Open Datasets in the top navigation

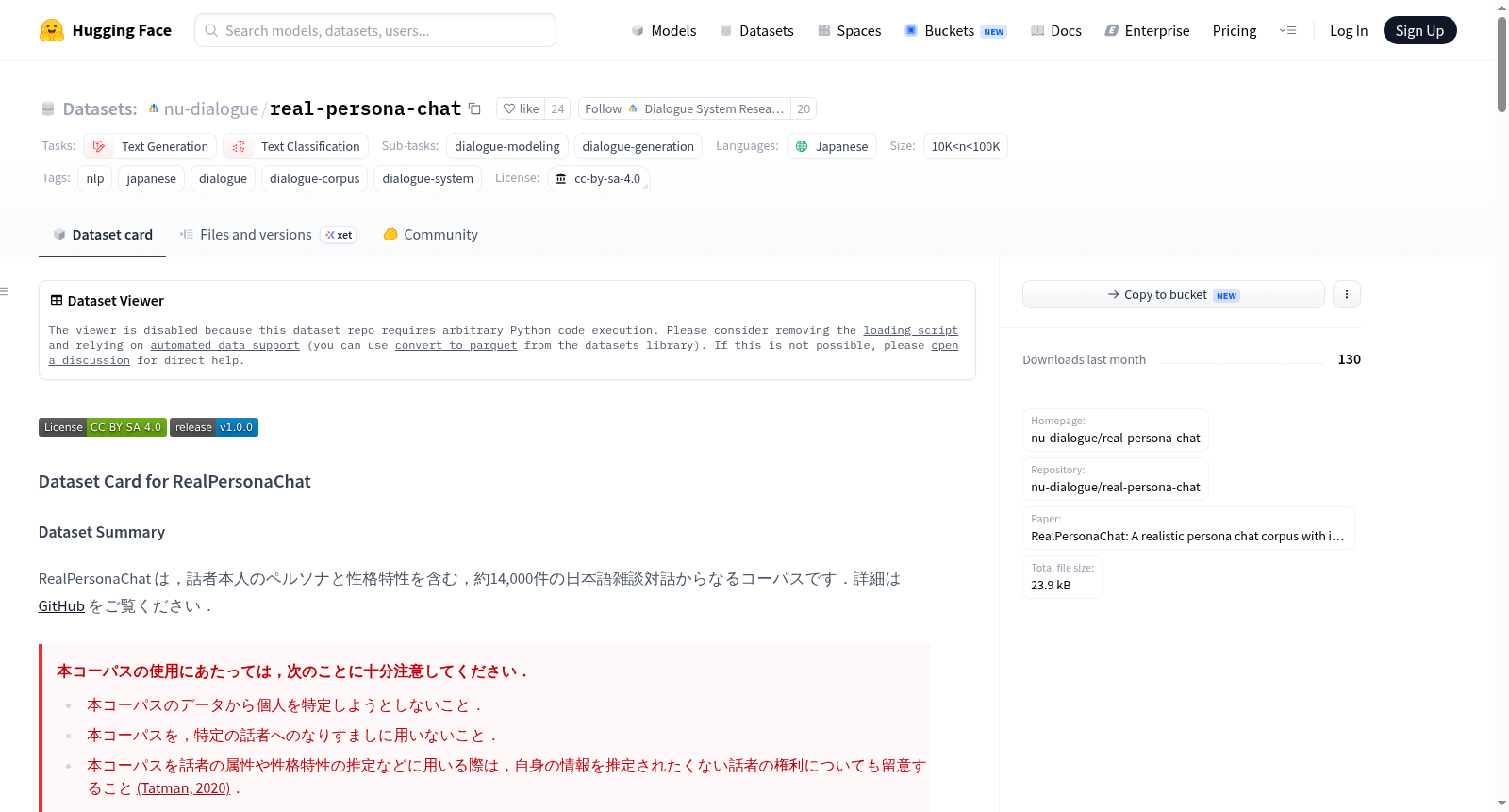point(756,30)
